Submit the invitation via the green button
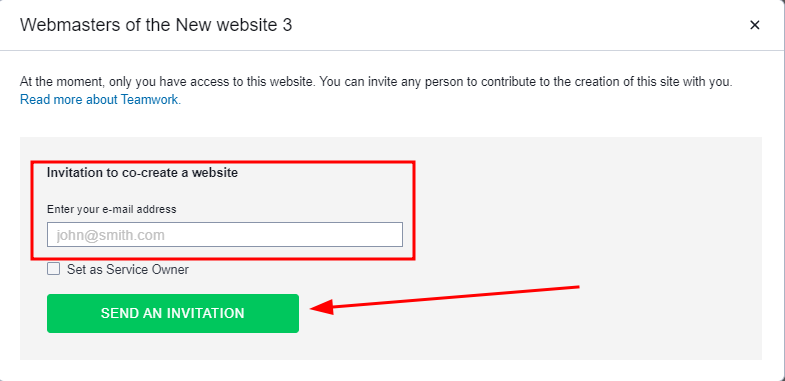785x381 pixels. [173, 313]
